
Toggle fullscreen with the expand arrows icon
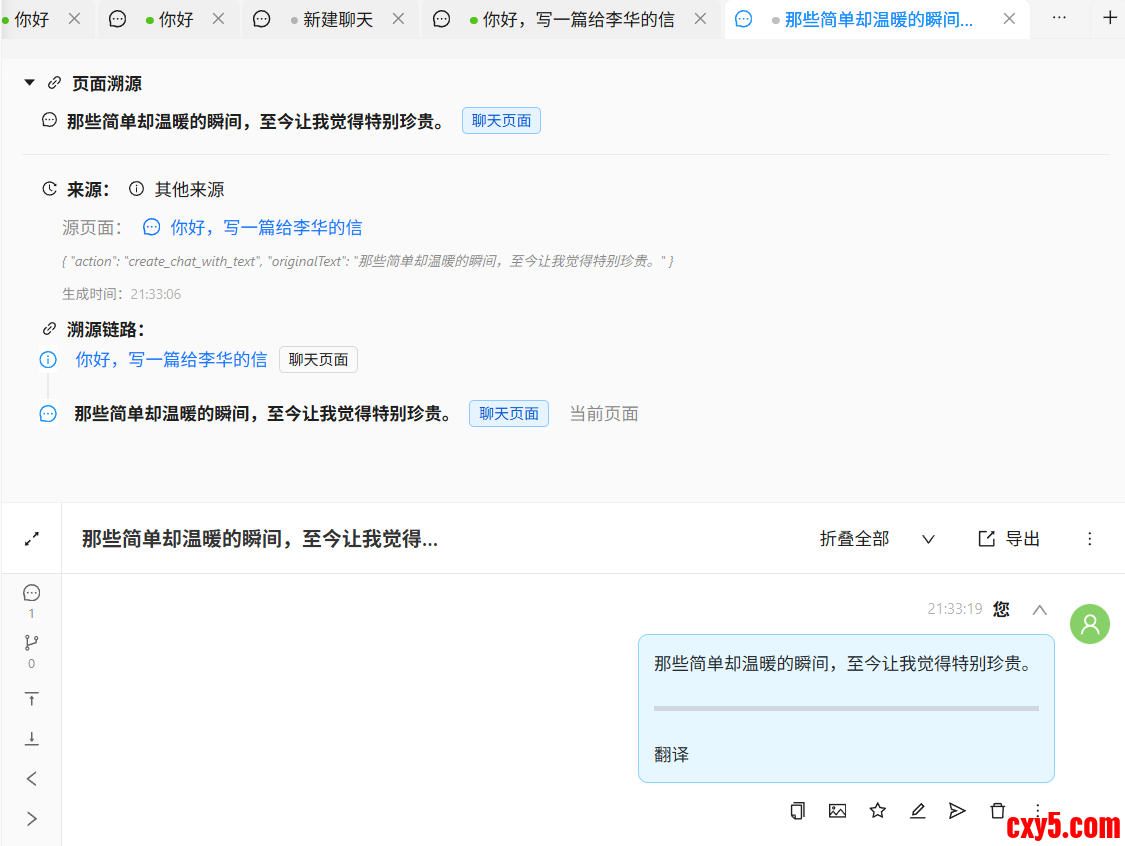tap(32, 539)
